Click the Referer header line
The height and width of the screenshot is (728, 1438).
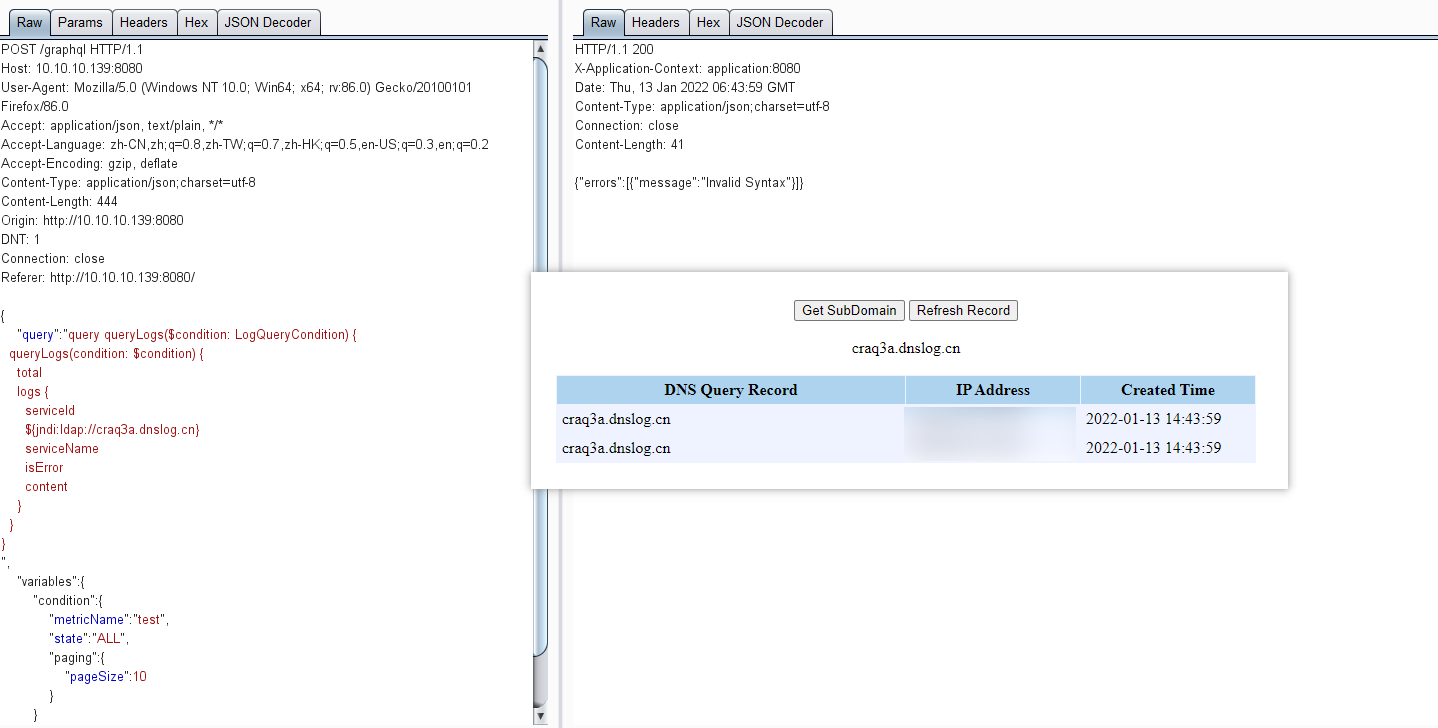coord(98,277)
